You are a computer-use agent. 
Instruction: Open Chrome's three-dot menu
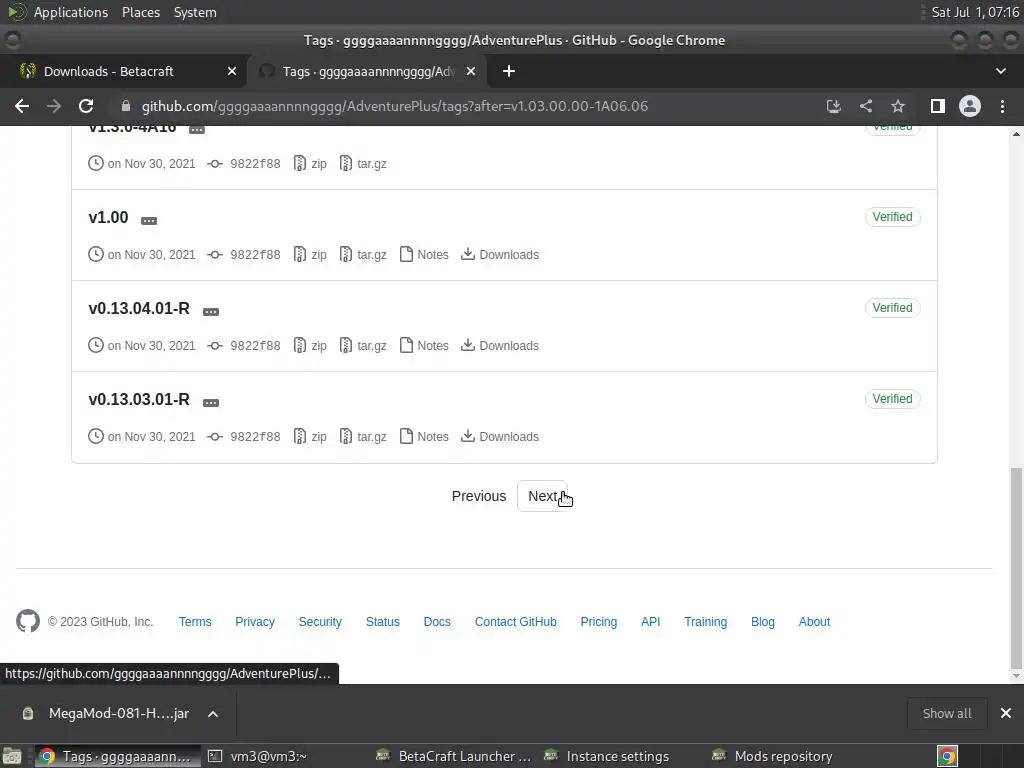(x=1002, y=106)
